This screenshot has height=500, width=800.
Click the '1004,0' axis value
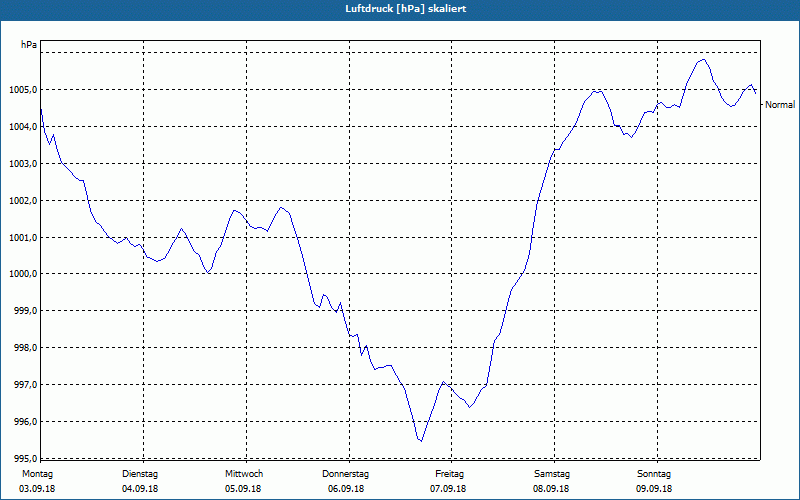(23, 127)
